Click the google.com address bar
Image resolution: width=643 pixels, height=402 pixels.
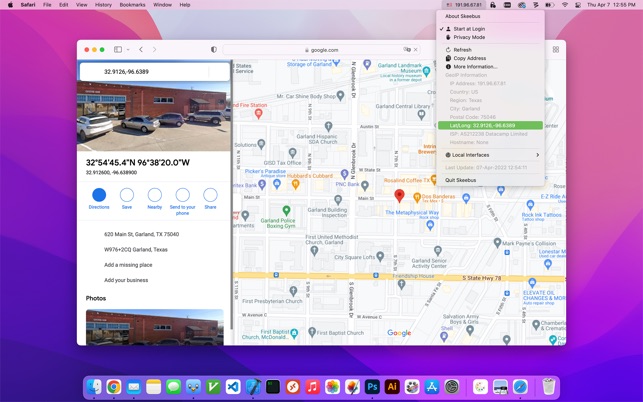[321, 50]
